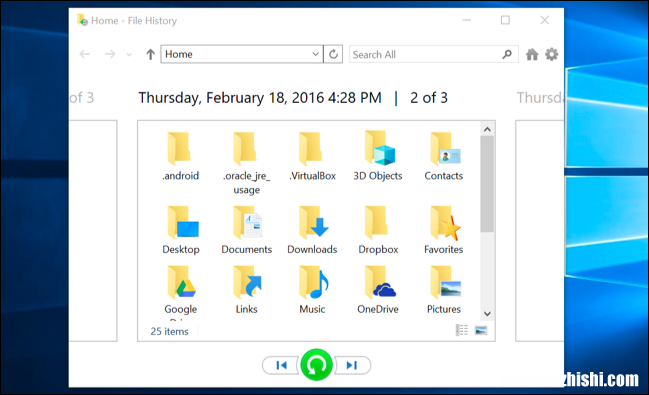Click the search magnifier icon
This screenshot has width=649, height=395.
pos(507,54)
